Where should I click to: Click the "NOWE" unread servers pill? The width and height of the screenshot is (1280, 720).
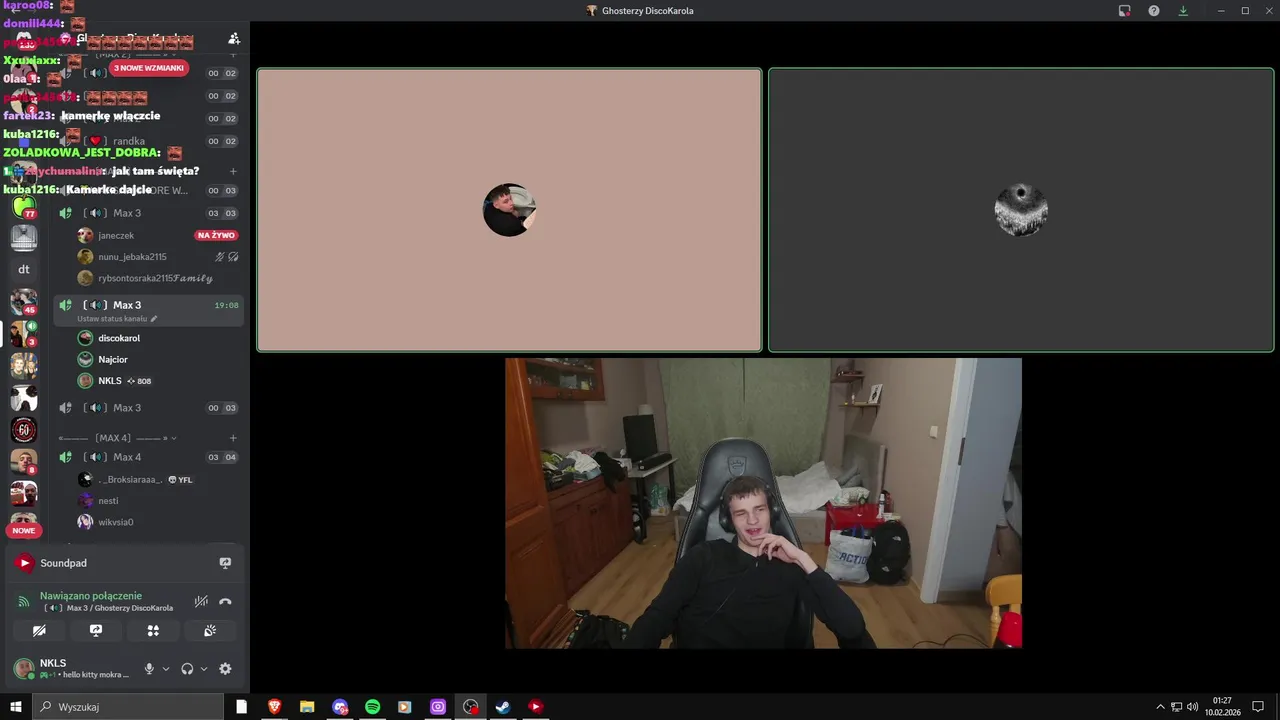(24, 530)
